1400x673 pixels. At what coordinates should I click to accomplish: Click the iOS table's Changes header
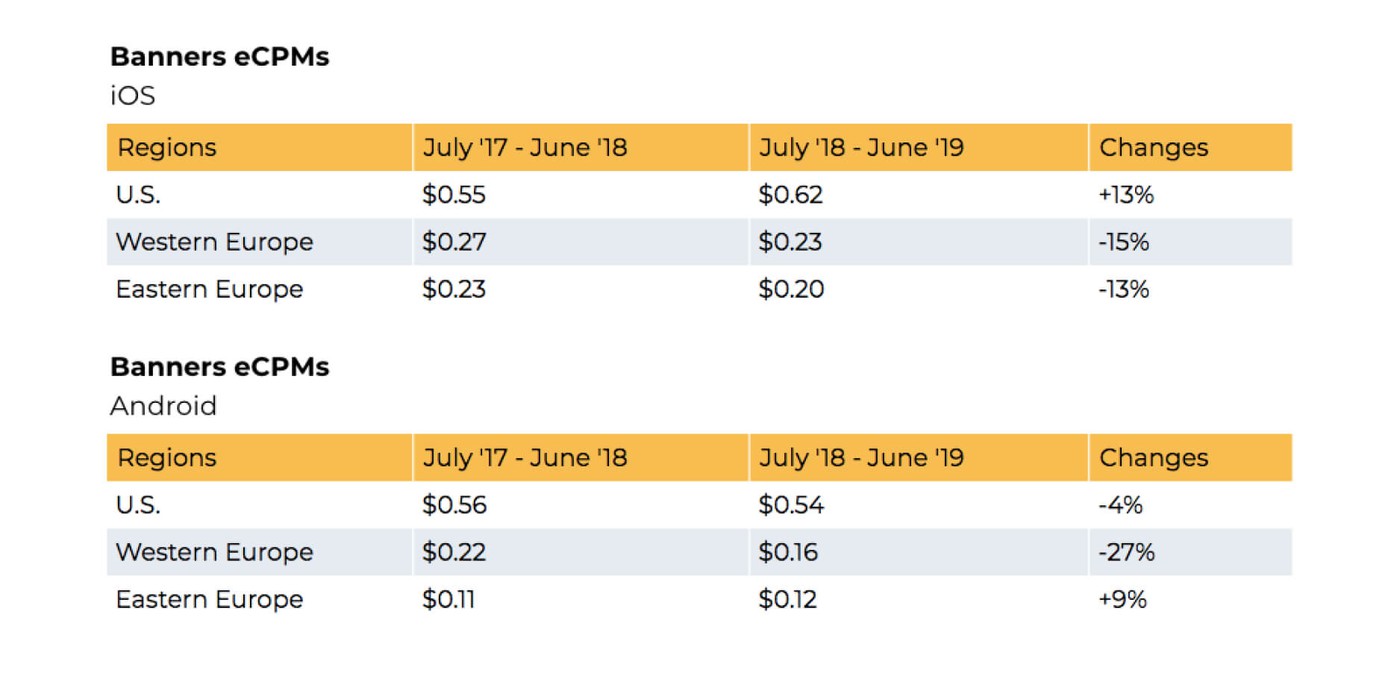(1153, 148)
